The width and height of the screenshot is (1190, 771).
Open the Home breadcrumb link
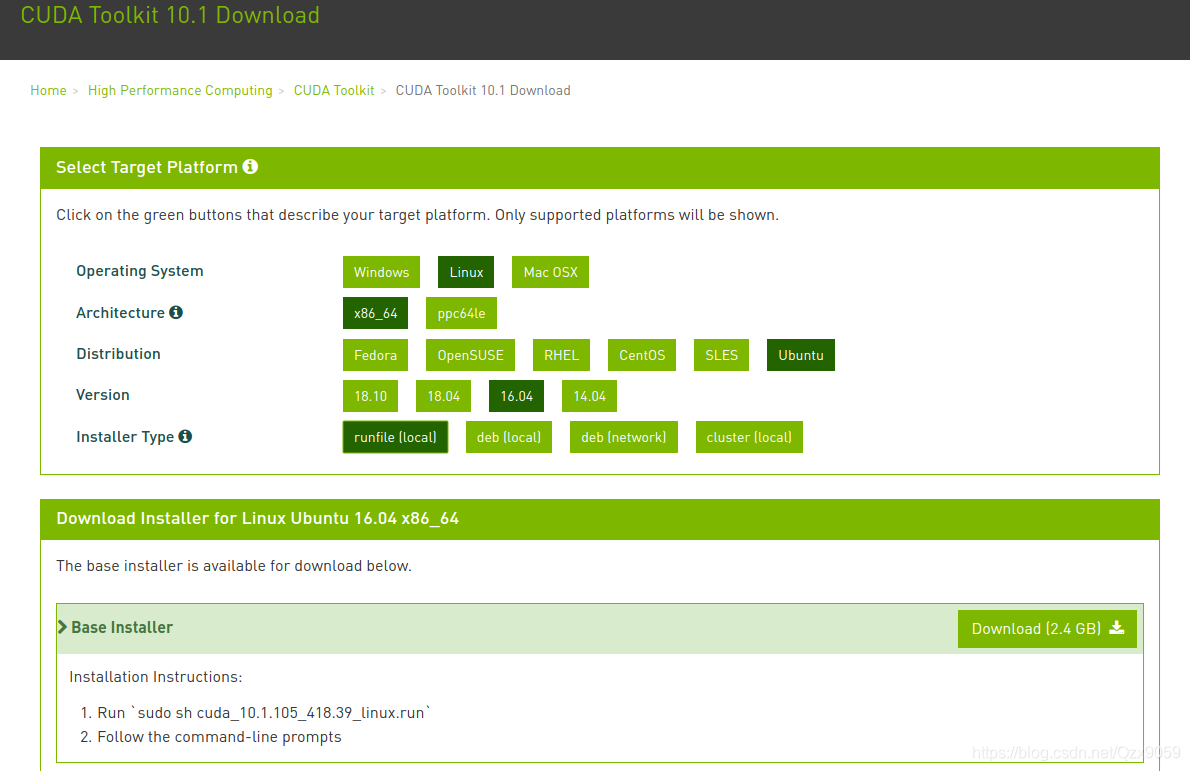click(49, 90)
